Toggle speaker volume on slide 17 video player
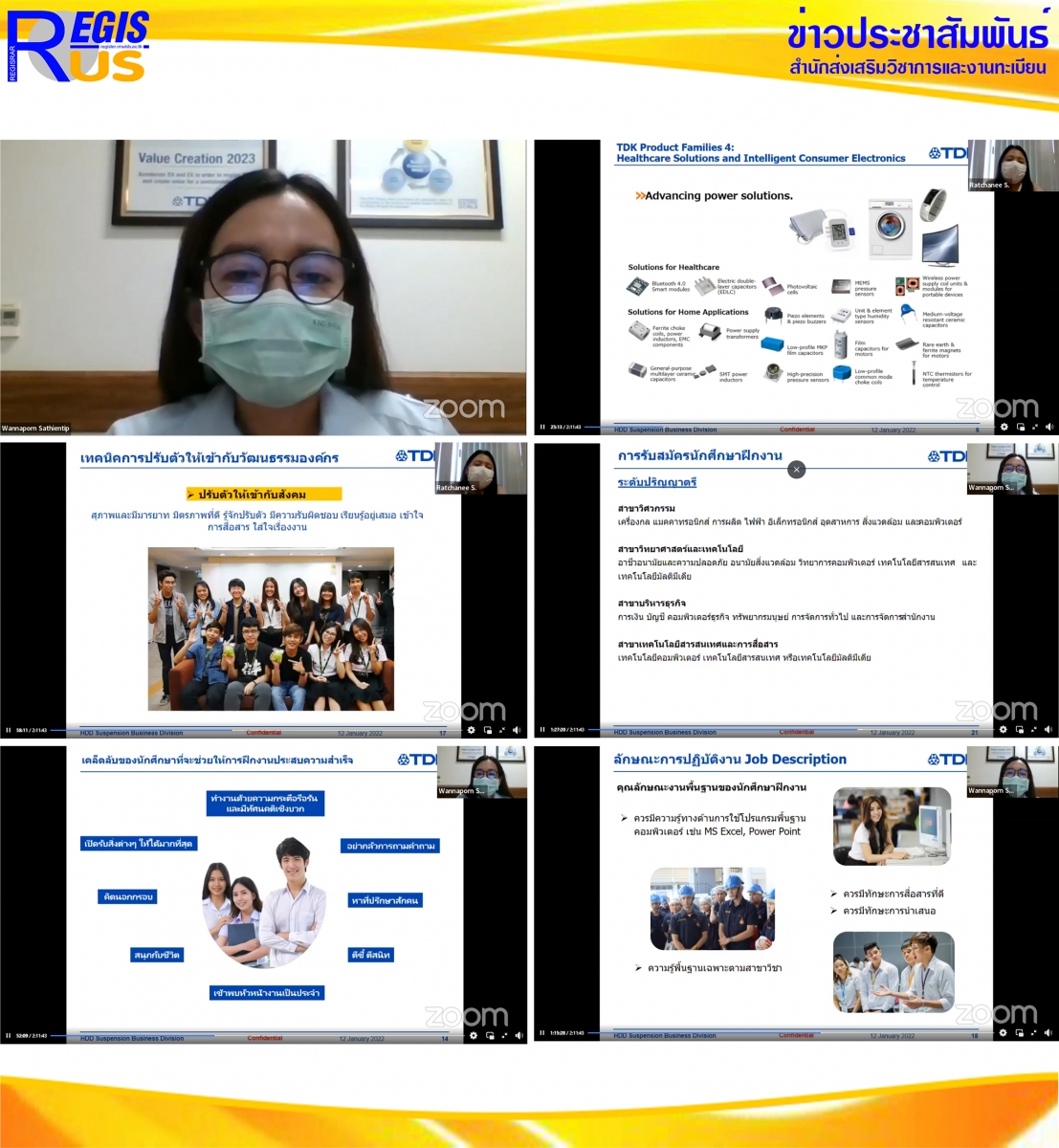This screenshot has height=1148, width=1059. tap(517, 731)
